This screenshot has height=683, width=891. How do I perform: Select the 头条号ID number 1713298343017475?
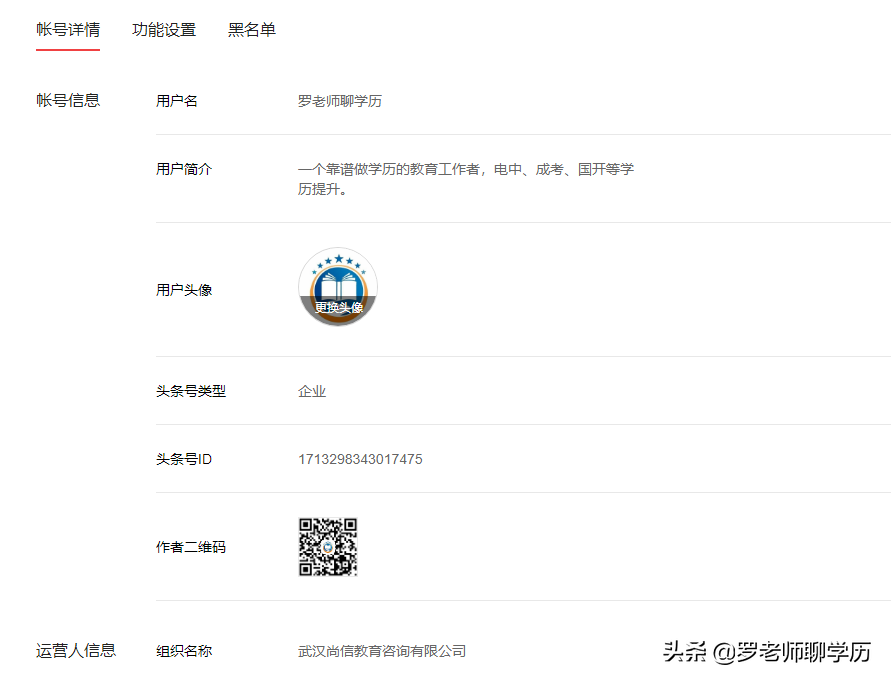click(359, 459)
